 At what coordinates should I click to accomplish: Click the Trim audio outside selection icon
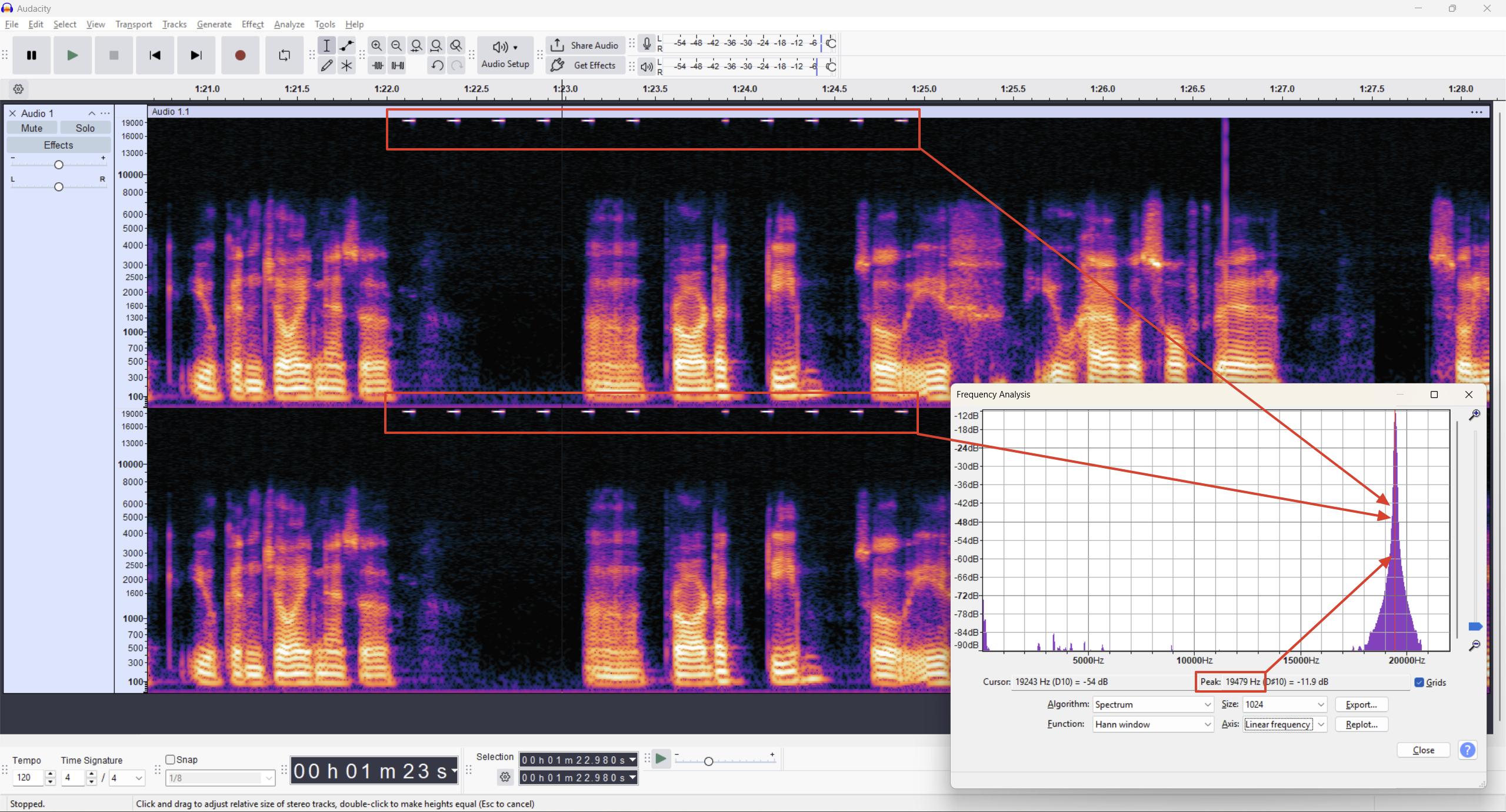pyautogui.click(x=378, y=66)
